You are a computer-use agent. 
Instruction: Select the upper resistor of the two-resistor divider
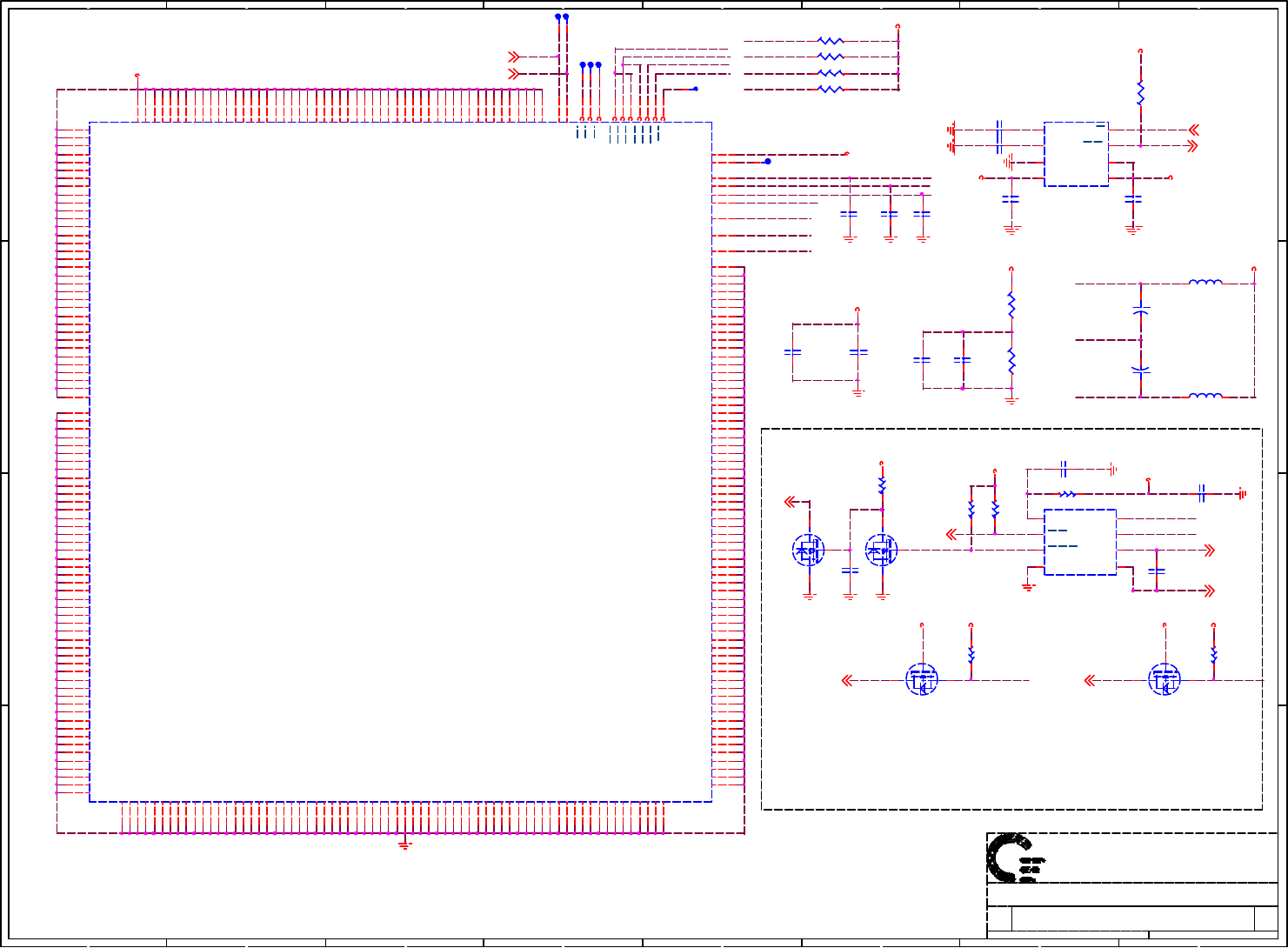tap(1011, 304)
